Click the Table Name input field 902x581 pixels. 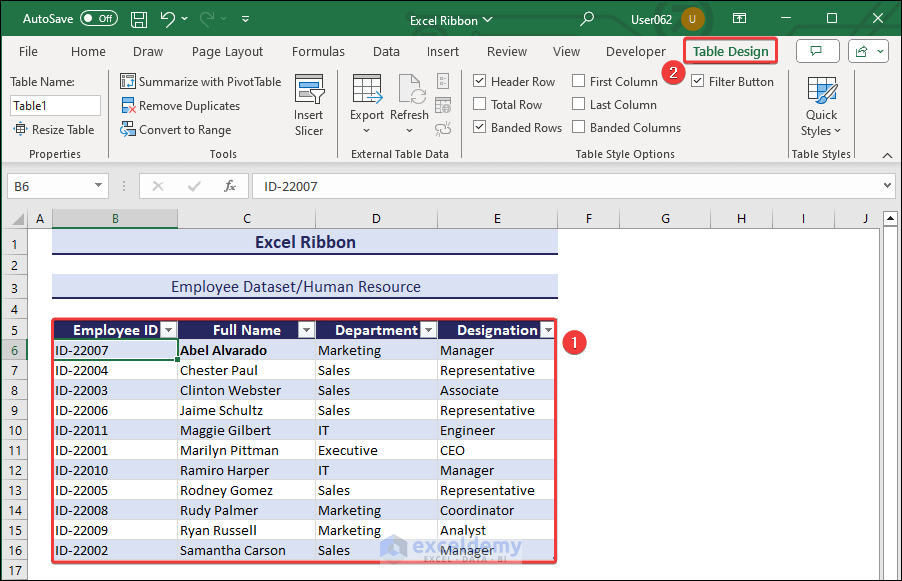click(x=56, y=105)
